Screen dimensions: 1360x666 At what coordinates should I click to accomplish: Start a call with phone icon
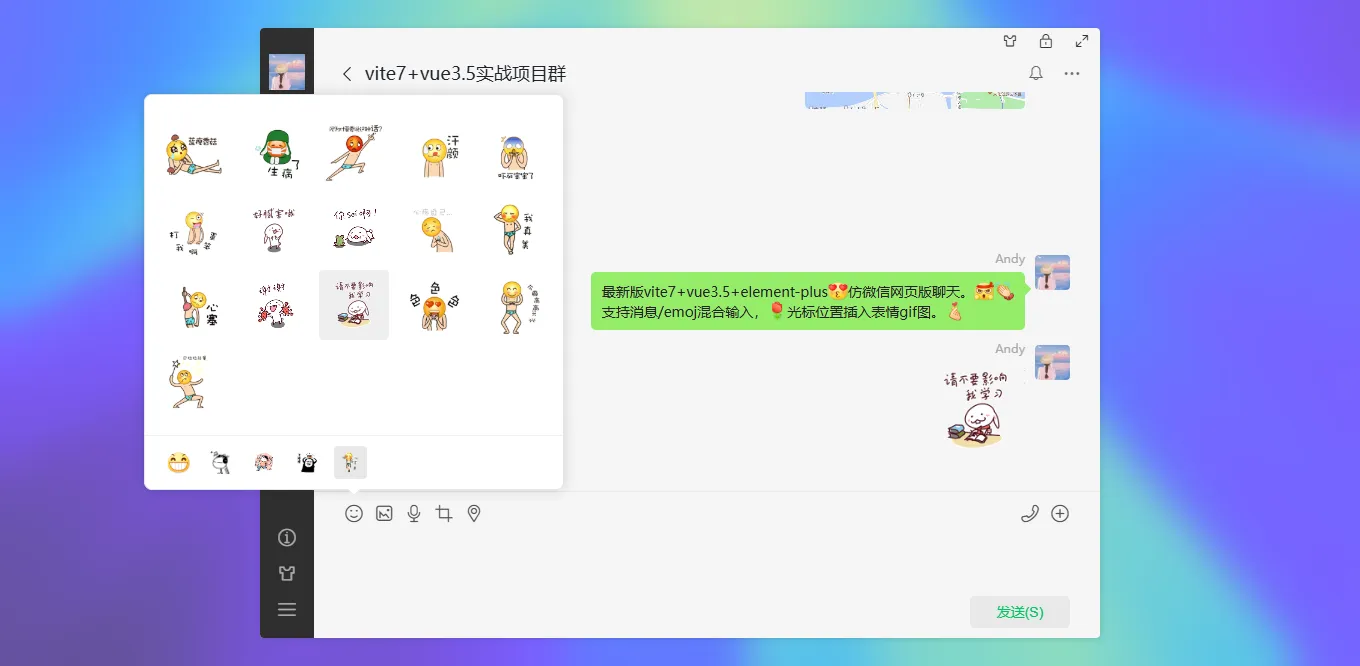[x=1030, y=513]
